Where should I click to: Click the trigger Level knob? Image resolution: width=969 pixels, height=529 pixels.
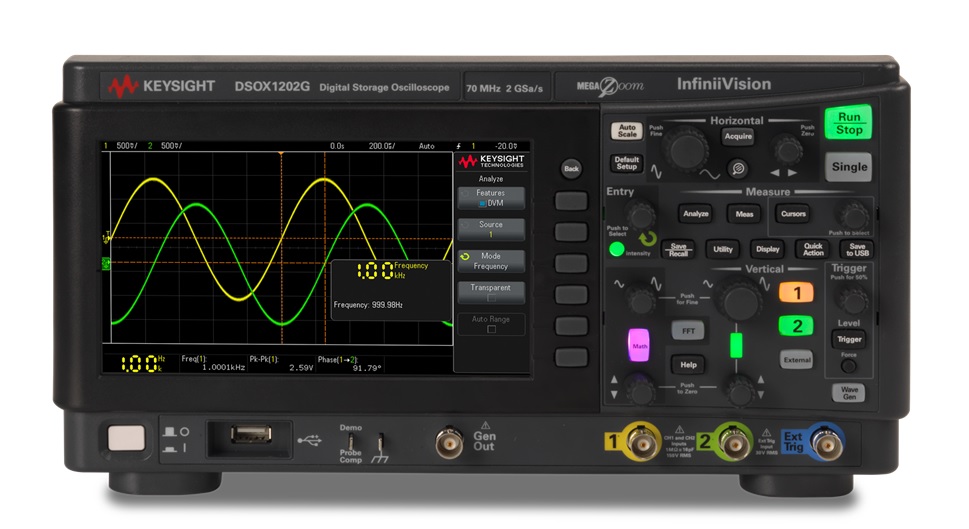click(849, 300)
